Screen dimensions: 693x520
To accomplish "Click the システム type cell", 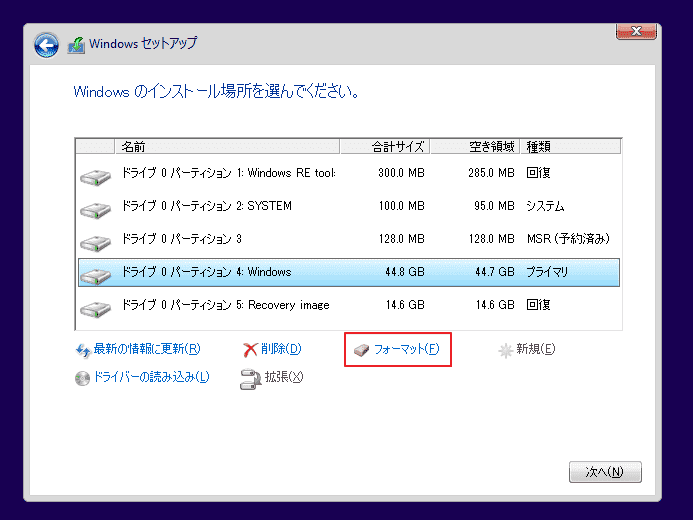I will [x=545, y=206].
